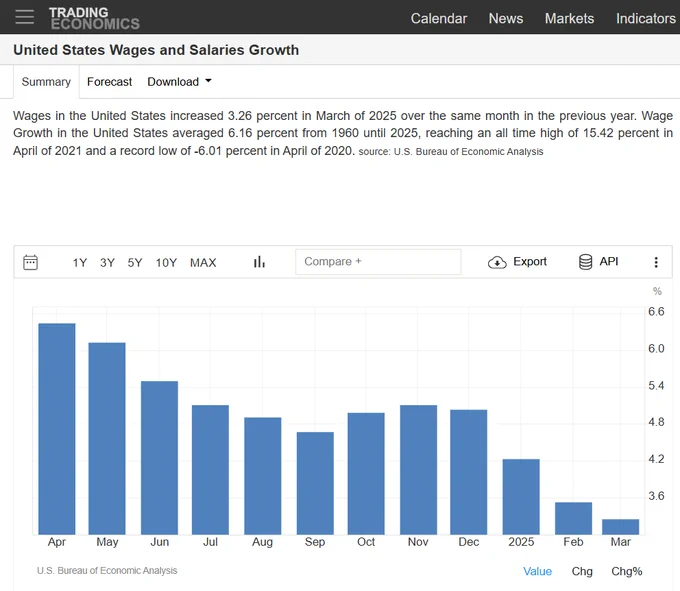
Task: Select the Summary tab
Action: point(46,82)
